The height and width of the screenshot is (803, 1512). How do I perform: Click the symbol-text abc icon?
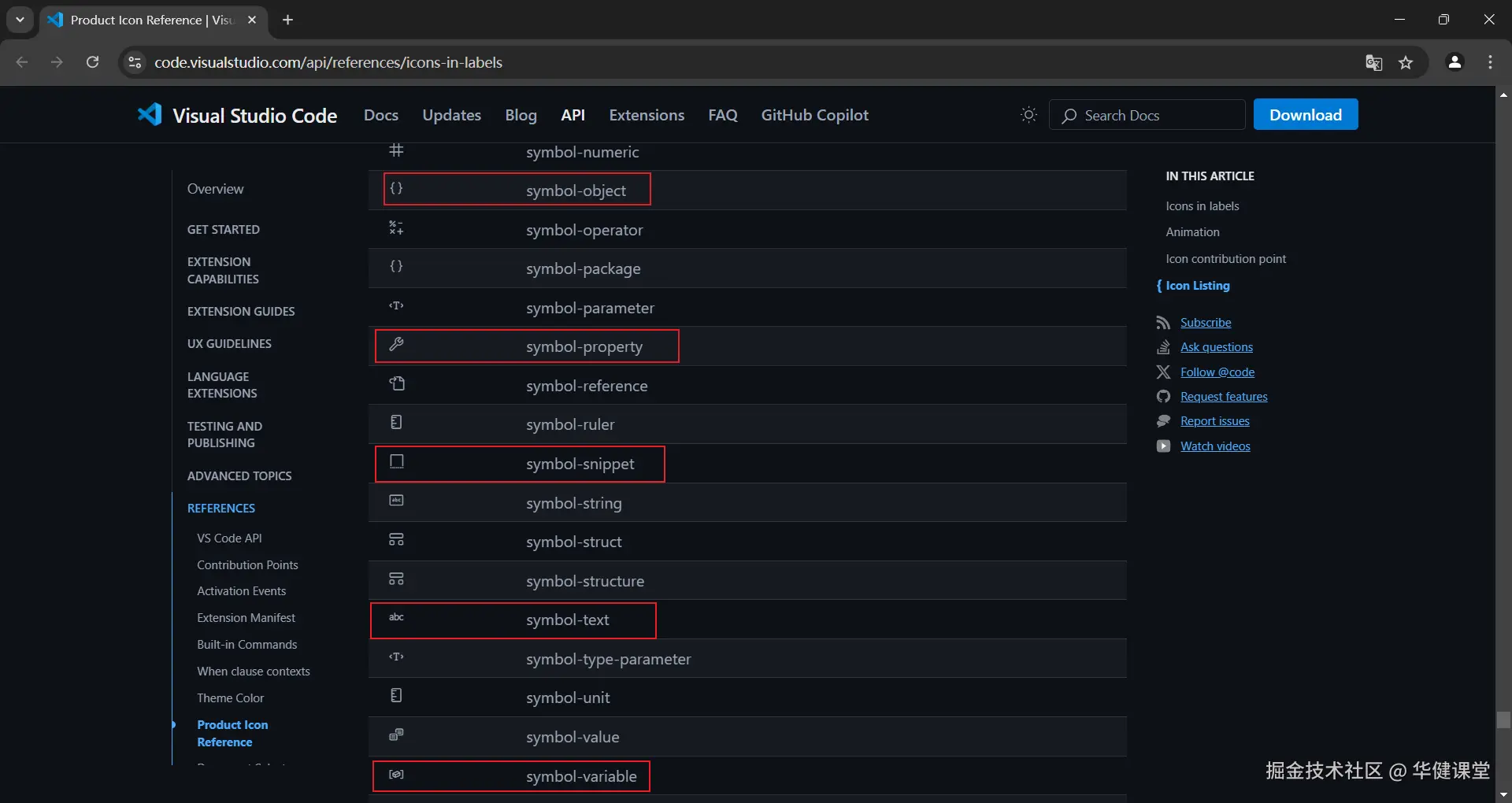coord(396,617)
